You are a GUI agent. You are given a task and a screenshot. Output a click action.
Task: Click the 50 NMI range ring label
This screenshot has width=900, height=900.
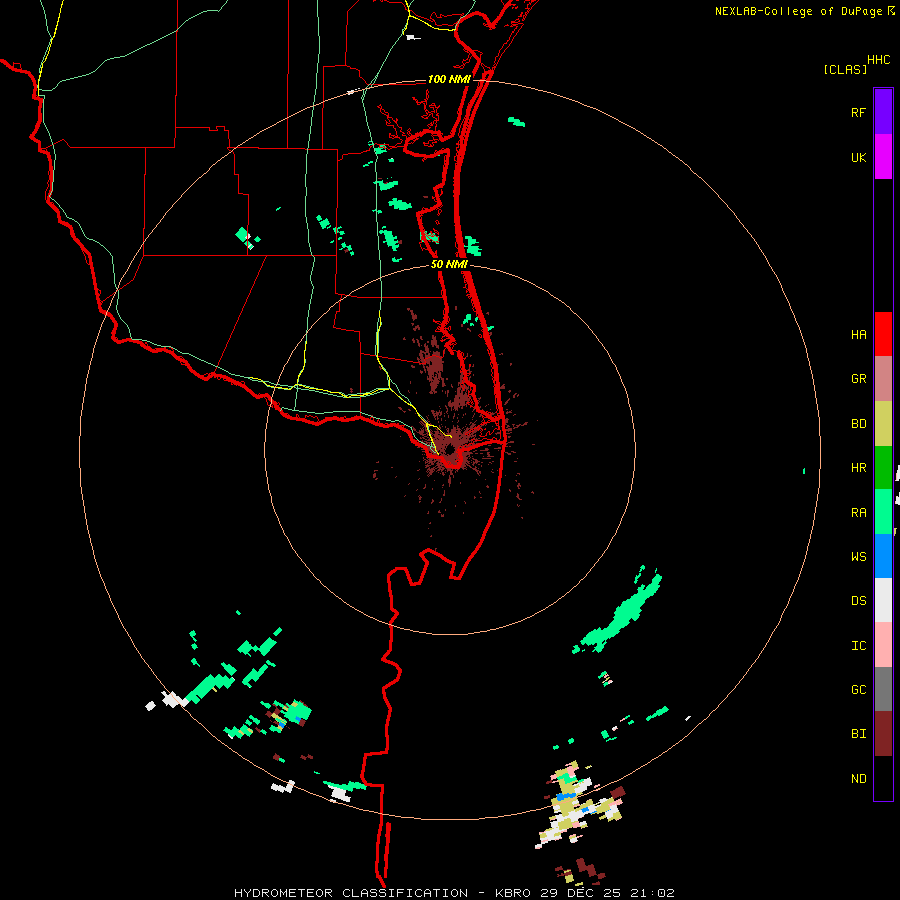click(x=449, y=264)
